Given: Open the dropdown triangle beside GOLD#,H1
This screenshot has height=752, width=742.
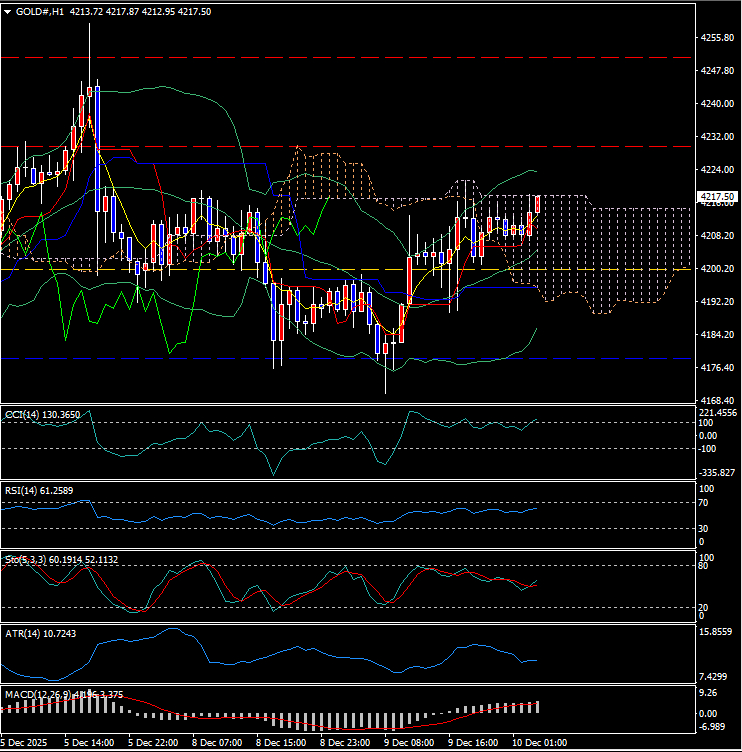Looking at the screenshot, I should (x=8, y=11).
